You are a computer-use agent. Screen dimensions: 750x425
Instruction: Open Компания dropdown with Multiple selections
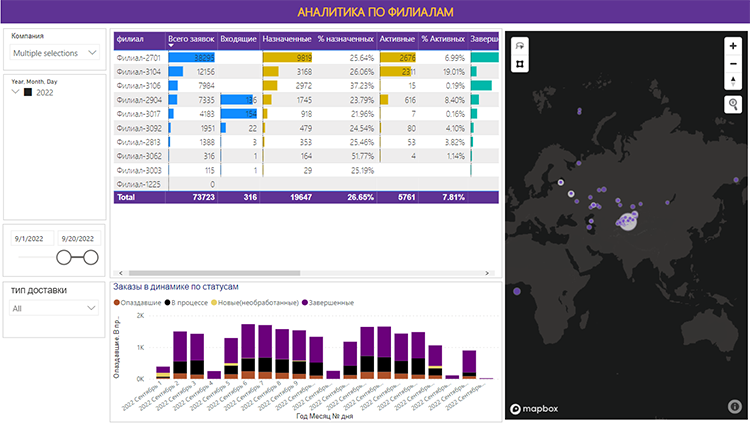pyautogui.click(x=53, y=52)
